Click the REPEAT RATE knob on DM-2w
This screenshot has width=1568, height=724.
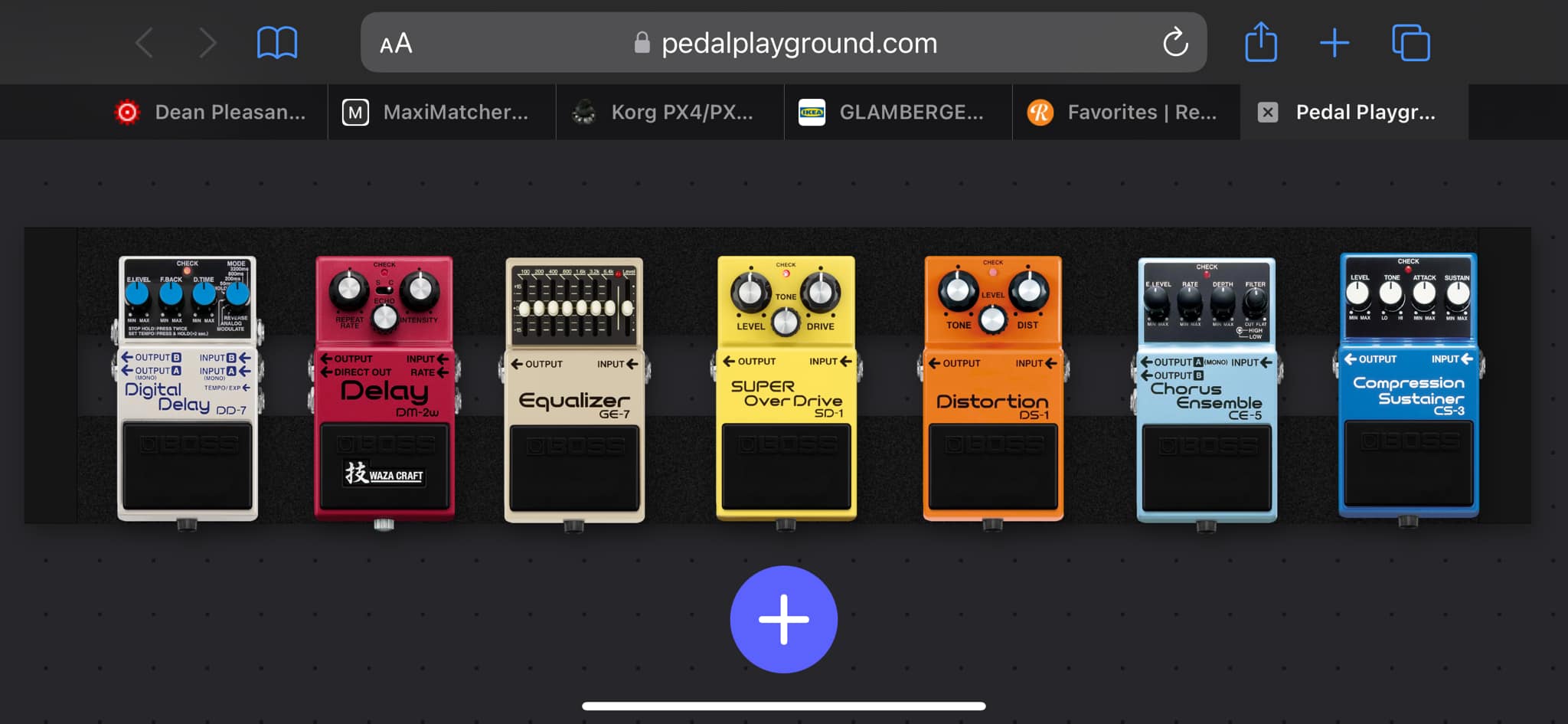pos(349,290)
